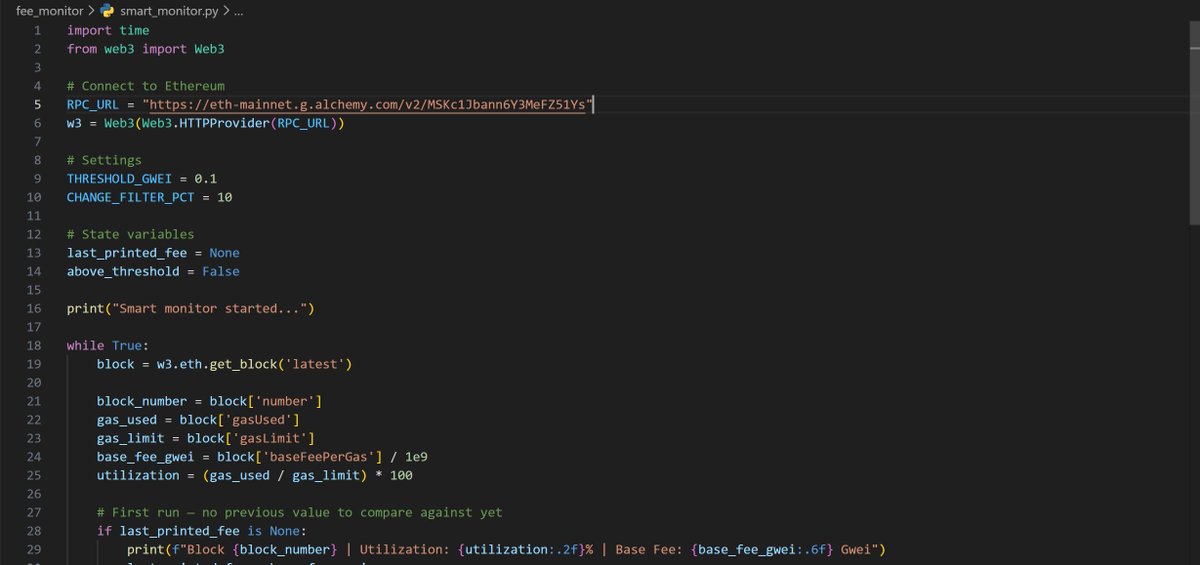The height and width of the screenshot is (565, 1200).
Task: Click line number 24 in the gutter
Action: point(34,456)
